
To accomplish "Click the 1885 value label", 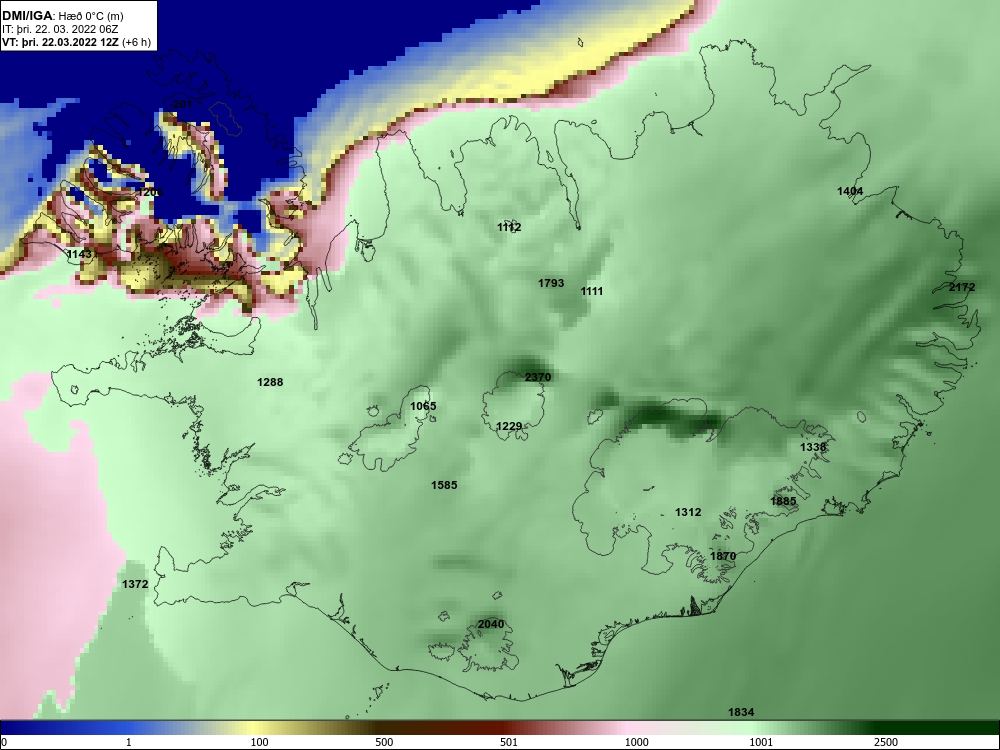I will [783, 501].
